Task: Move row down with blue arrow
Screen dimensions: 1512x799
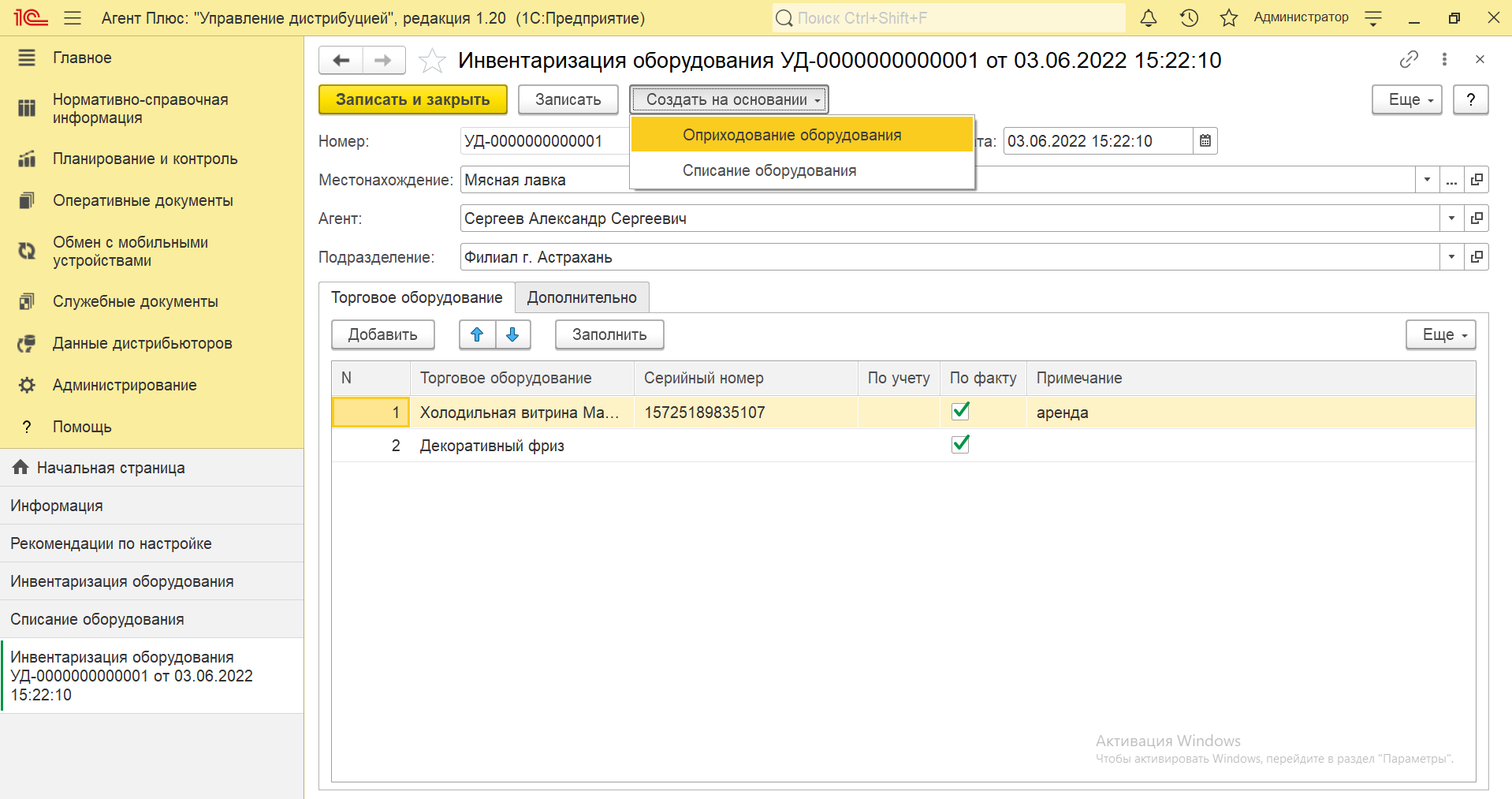Action: pyautogui.click(x=512, y=334)
